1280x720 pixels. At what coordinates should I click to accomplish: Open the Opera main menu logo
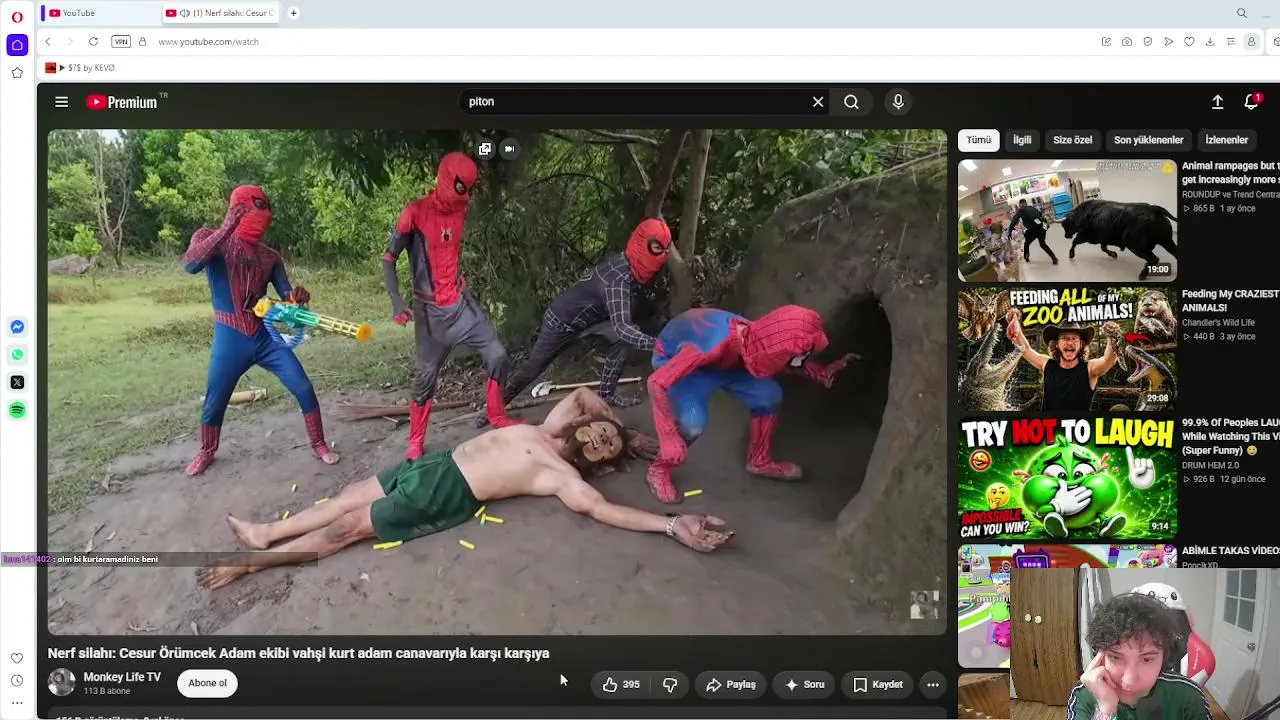17,17
